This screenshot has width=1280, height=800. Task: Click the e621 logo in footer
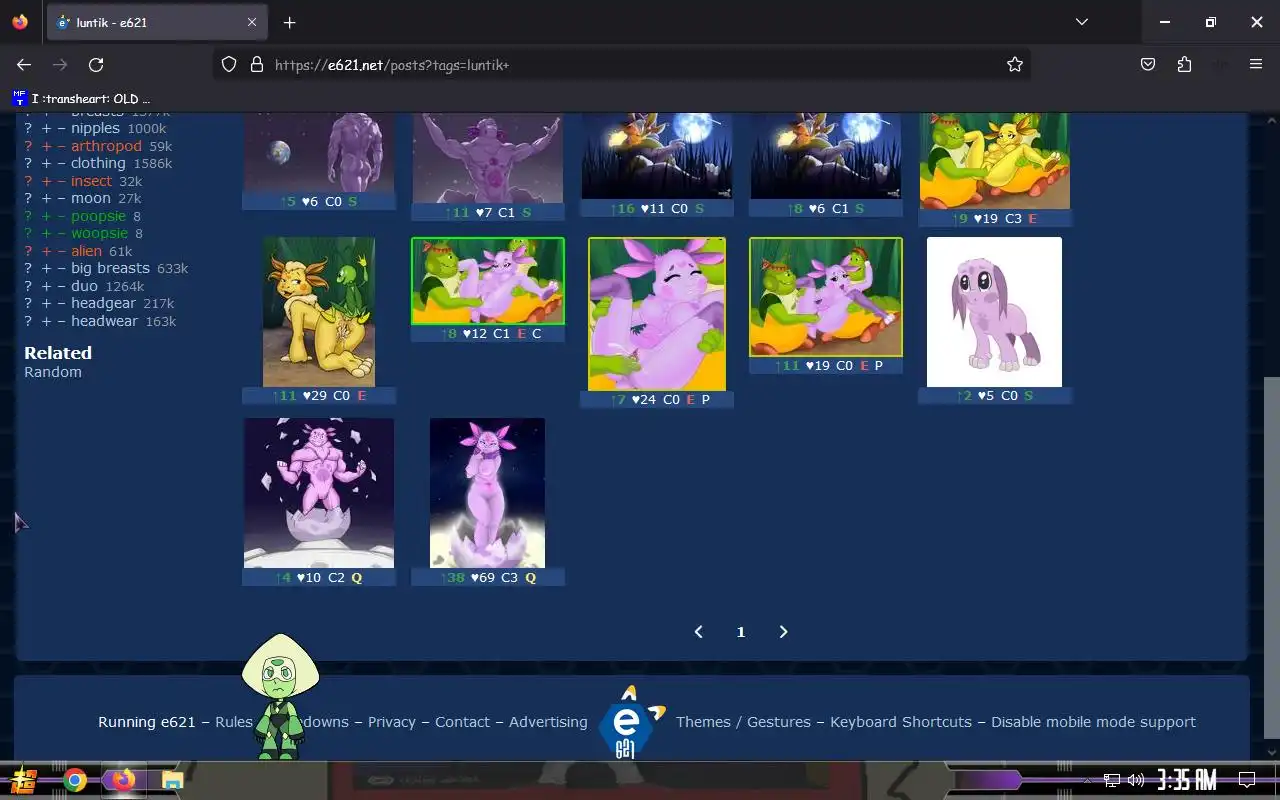click(x=630, y=722)
